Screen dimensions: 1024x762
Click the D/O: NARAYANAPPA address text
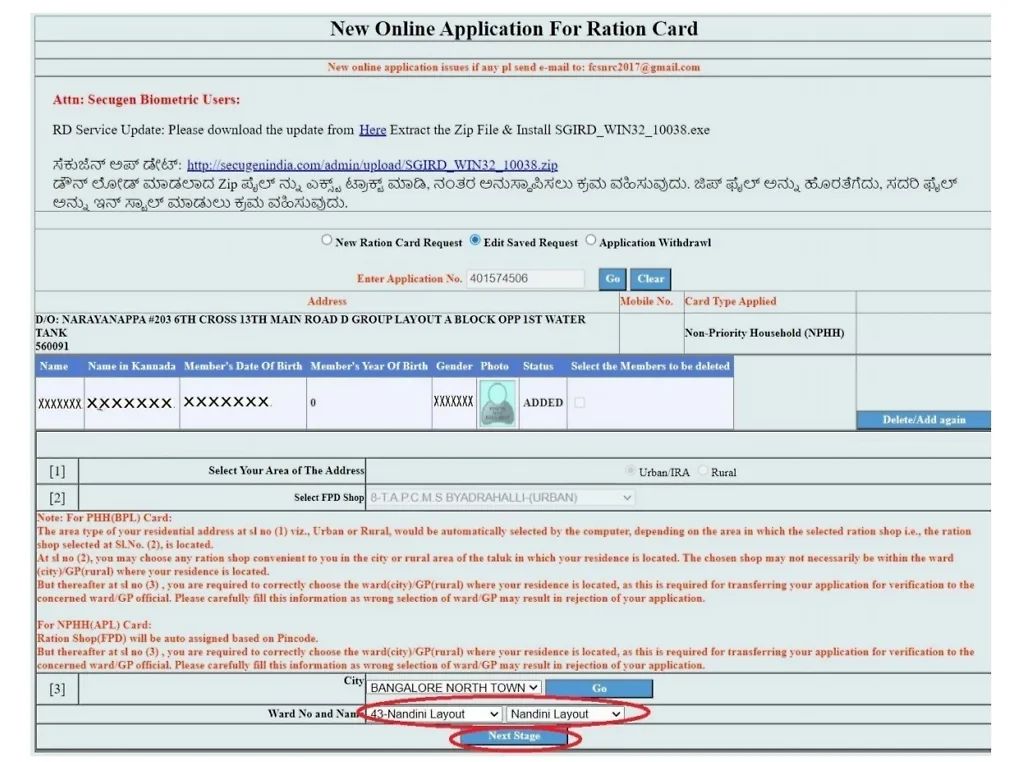tap(310, 326)
